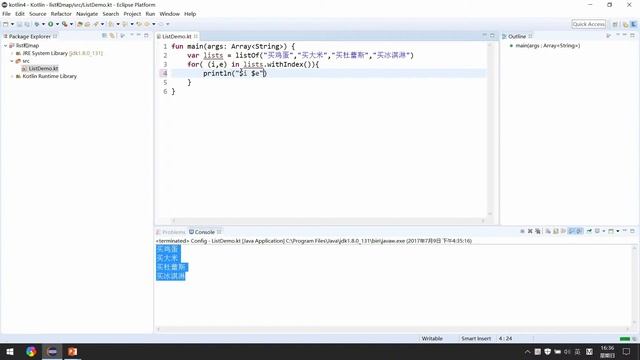
Task: Maximize the editor area
Action: click(492, 36)
